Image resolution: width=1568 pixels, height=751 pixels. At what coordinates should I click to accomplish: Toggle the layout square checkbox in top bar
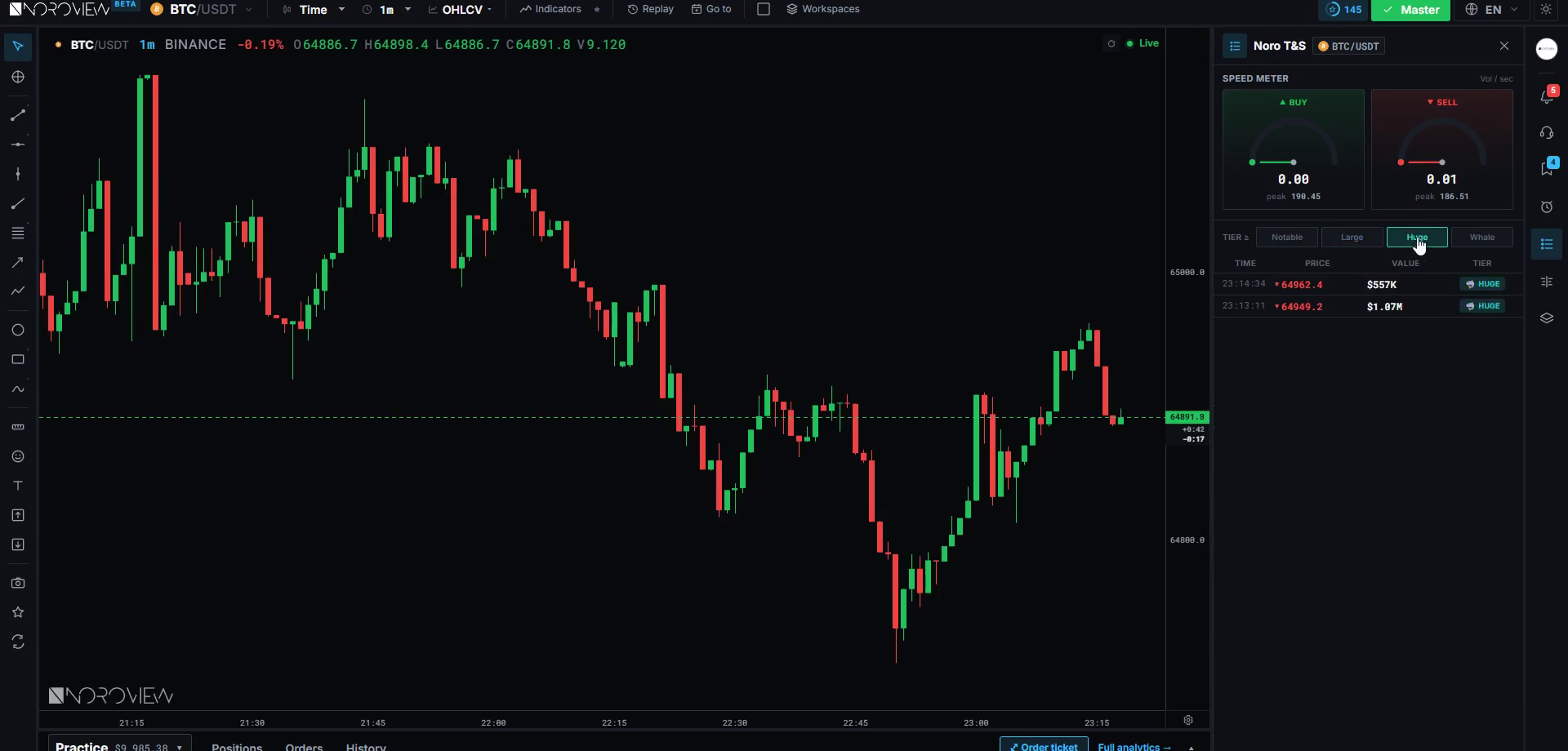[x=764, y=9]
